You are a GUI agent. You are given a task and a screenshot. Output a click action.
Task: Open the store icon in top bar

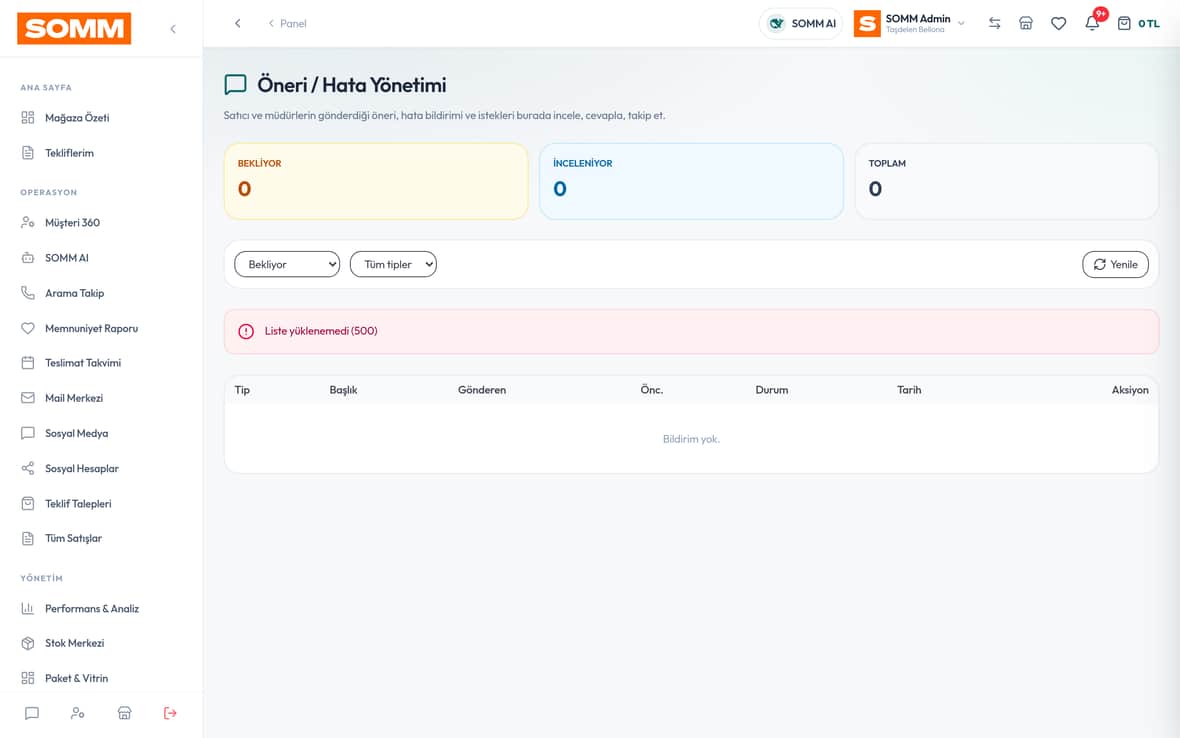(1026, 23)
